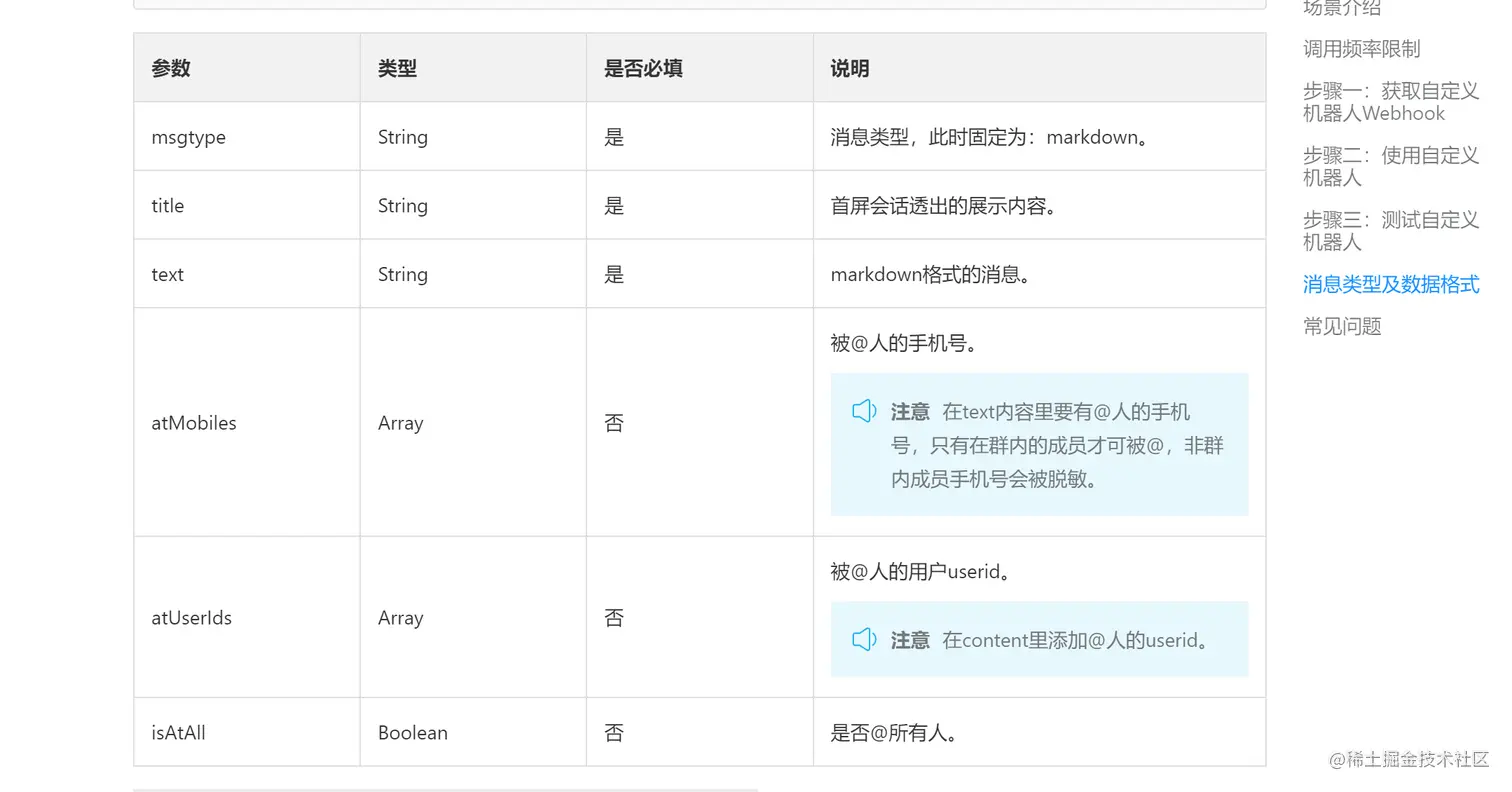Screen dimensions: 1512x792
Task: Go to 调用频率限制 section
Action: pos(1361,49)
